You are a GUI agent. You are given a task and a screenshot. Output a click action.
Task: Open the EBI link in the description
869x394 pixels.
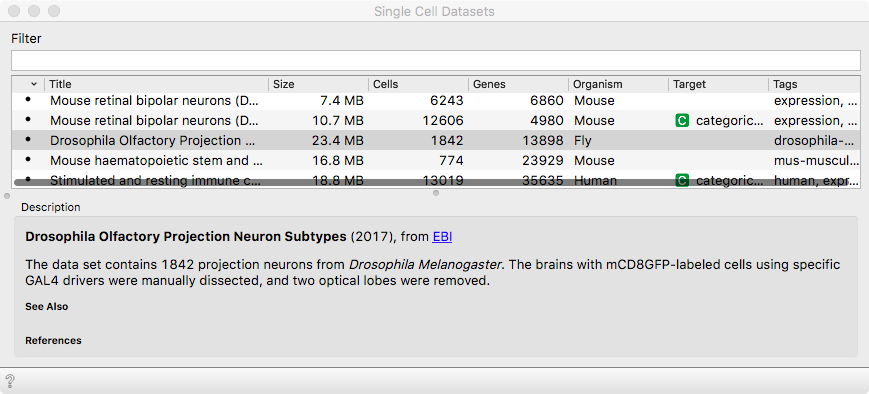click(442, 237)
